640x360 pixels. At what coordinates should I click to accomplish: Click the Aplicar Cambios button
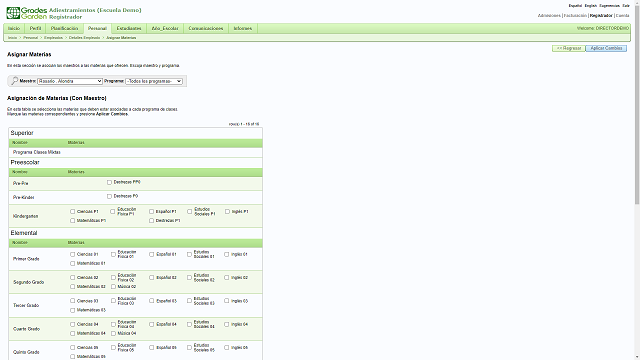(x=606, y=48)
